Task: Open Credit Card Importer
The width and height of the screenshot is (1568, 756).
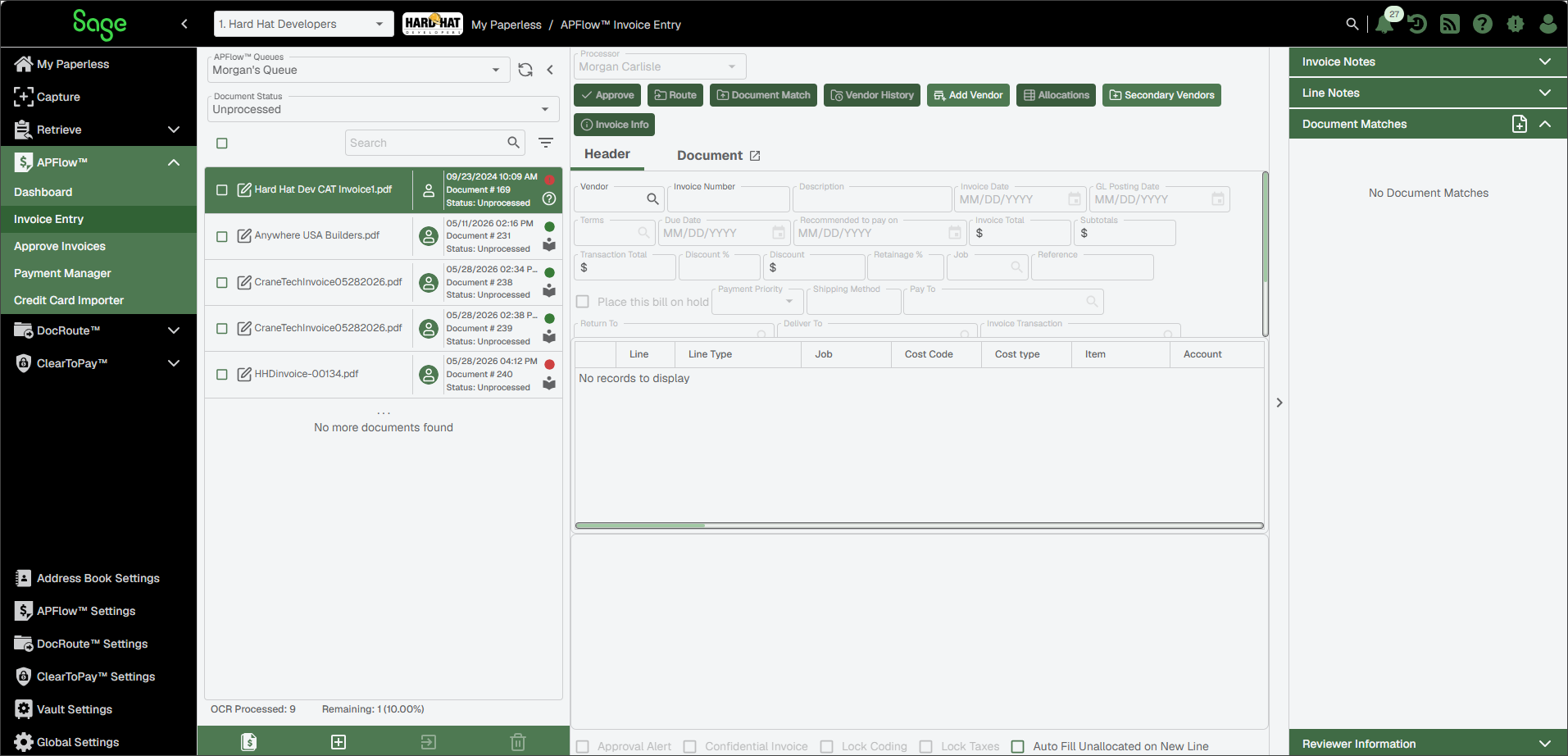Action: pos(69,300)
